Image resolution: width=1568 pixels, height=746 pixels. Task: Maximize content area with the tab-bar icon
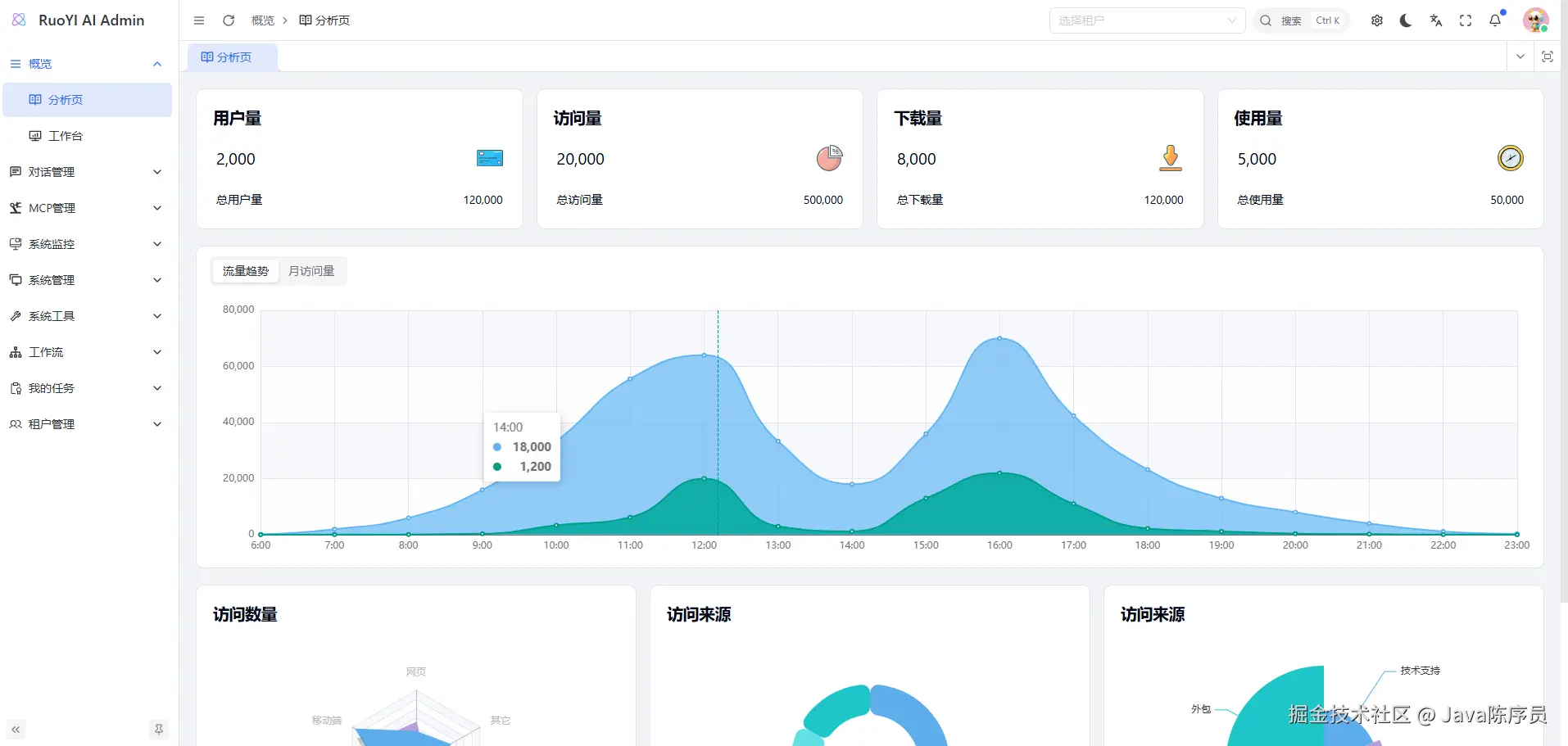1548,57
